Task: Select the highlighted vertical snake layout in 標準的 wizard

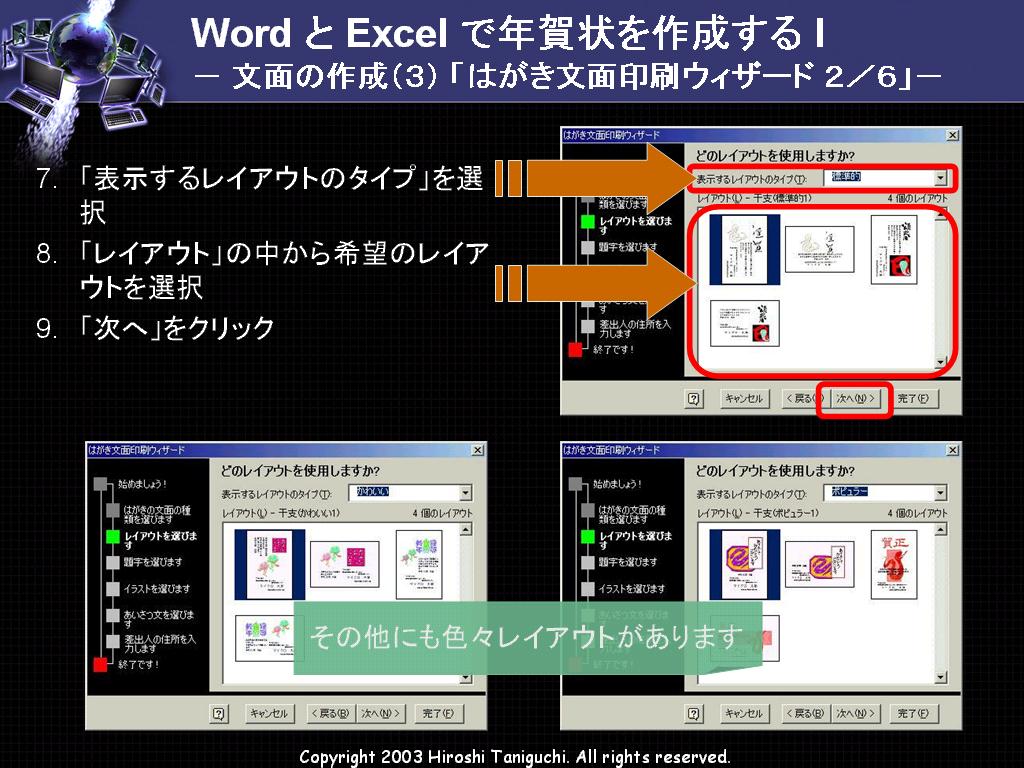Action: tap(745, 249)
